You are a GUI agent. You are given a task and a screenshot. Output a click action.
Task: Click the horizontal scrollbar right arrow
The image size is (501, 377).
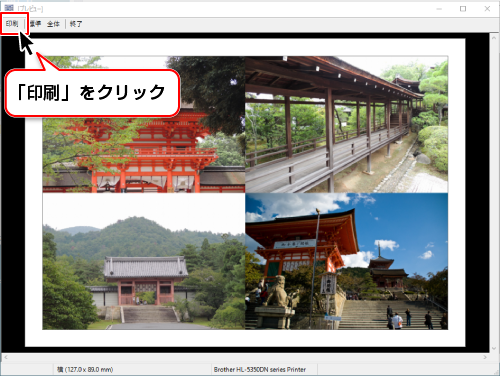[485, 357]
